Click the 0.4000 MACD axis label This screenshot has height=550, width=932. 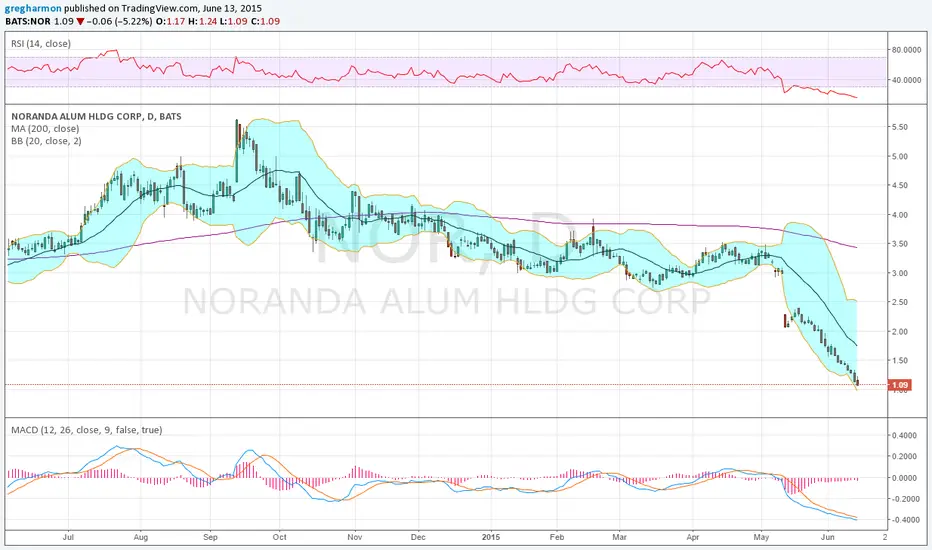coord(905,435)
